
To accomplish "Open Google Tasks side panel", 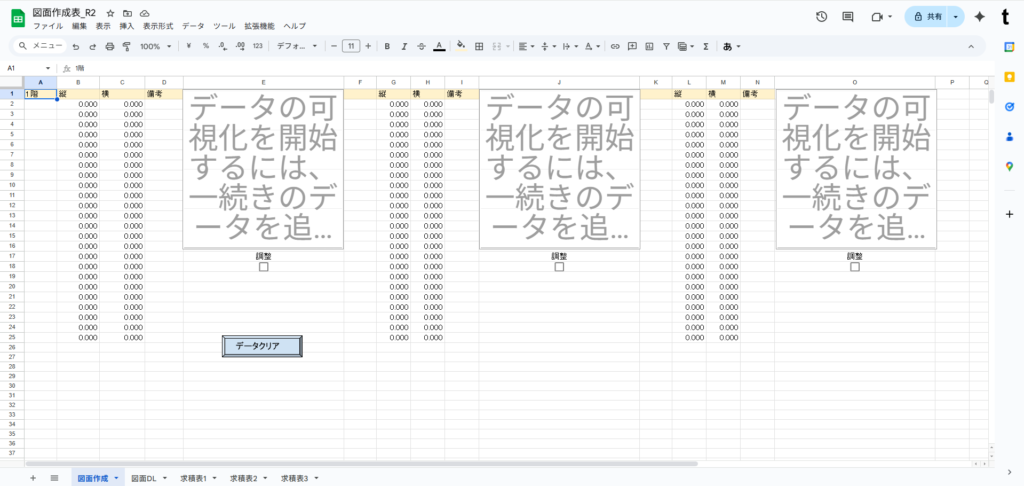I will (x=1009, y=107).
